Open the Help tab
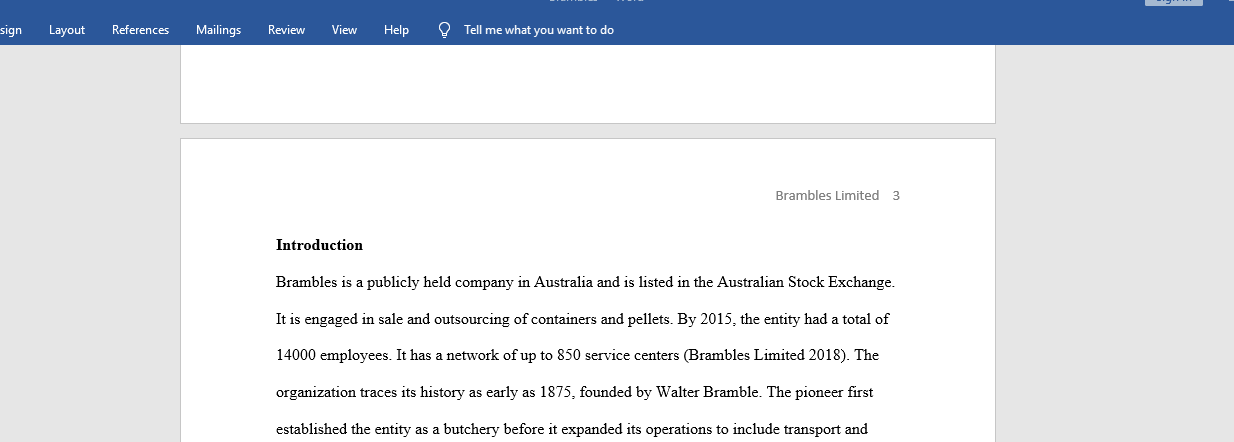Screen dimensions: 1234x442 coord(396,30)
